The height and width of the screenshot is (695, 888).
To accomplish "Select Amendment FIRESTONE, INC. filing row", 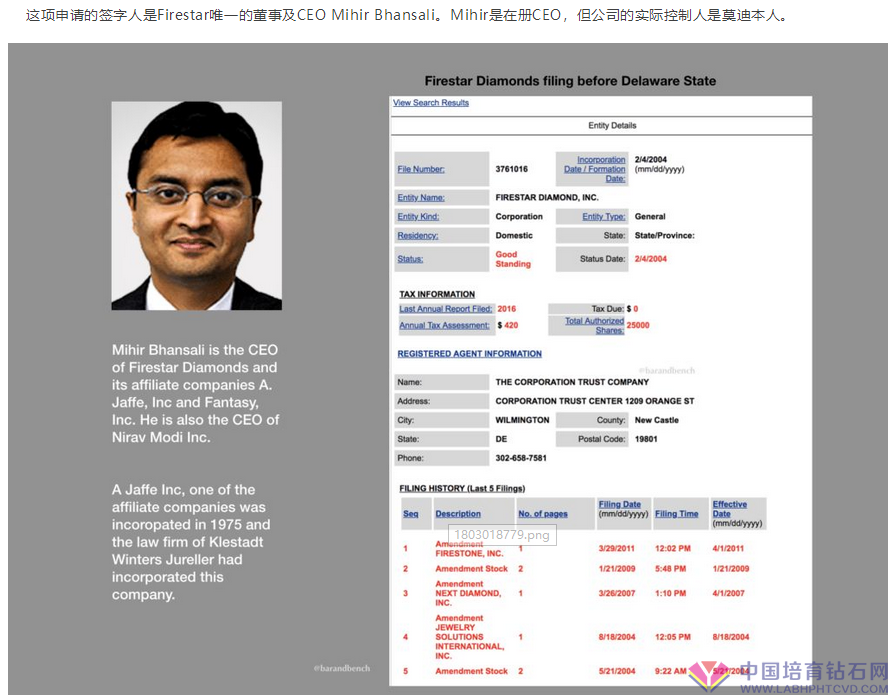I will point(582,548).
